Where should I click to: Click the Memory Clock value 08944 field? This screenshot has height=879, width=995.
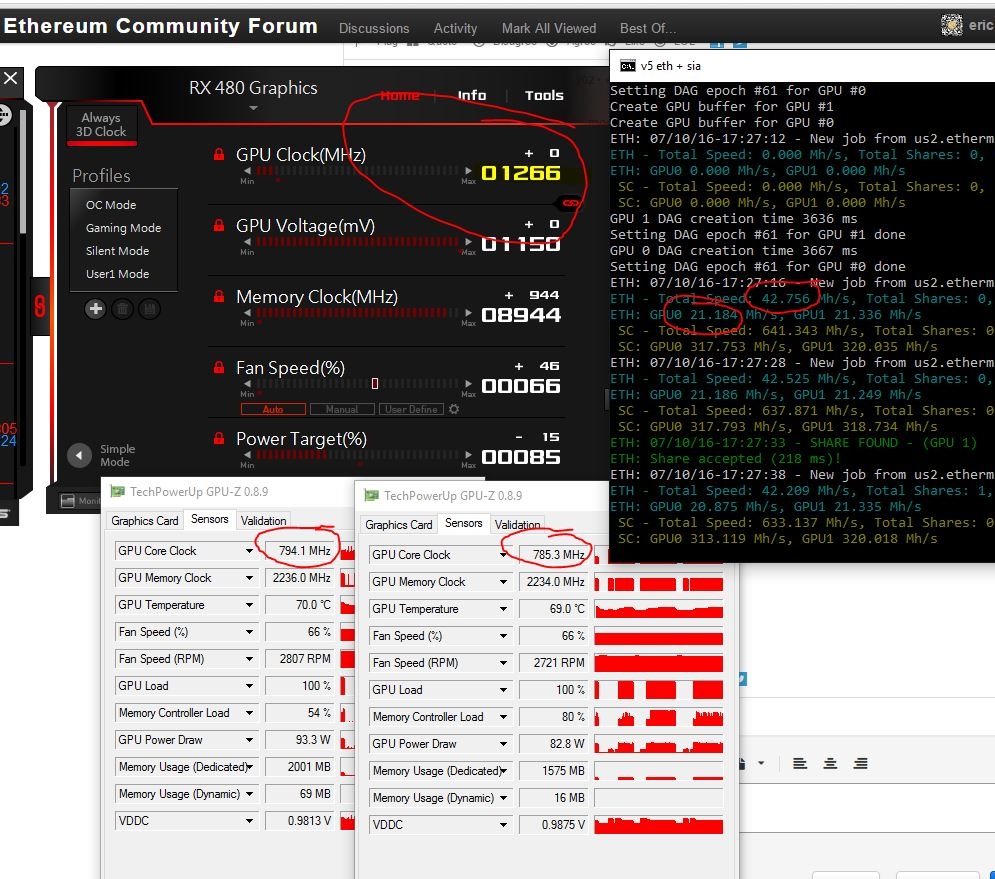pyautogui.click(x=521, y=315)
